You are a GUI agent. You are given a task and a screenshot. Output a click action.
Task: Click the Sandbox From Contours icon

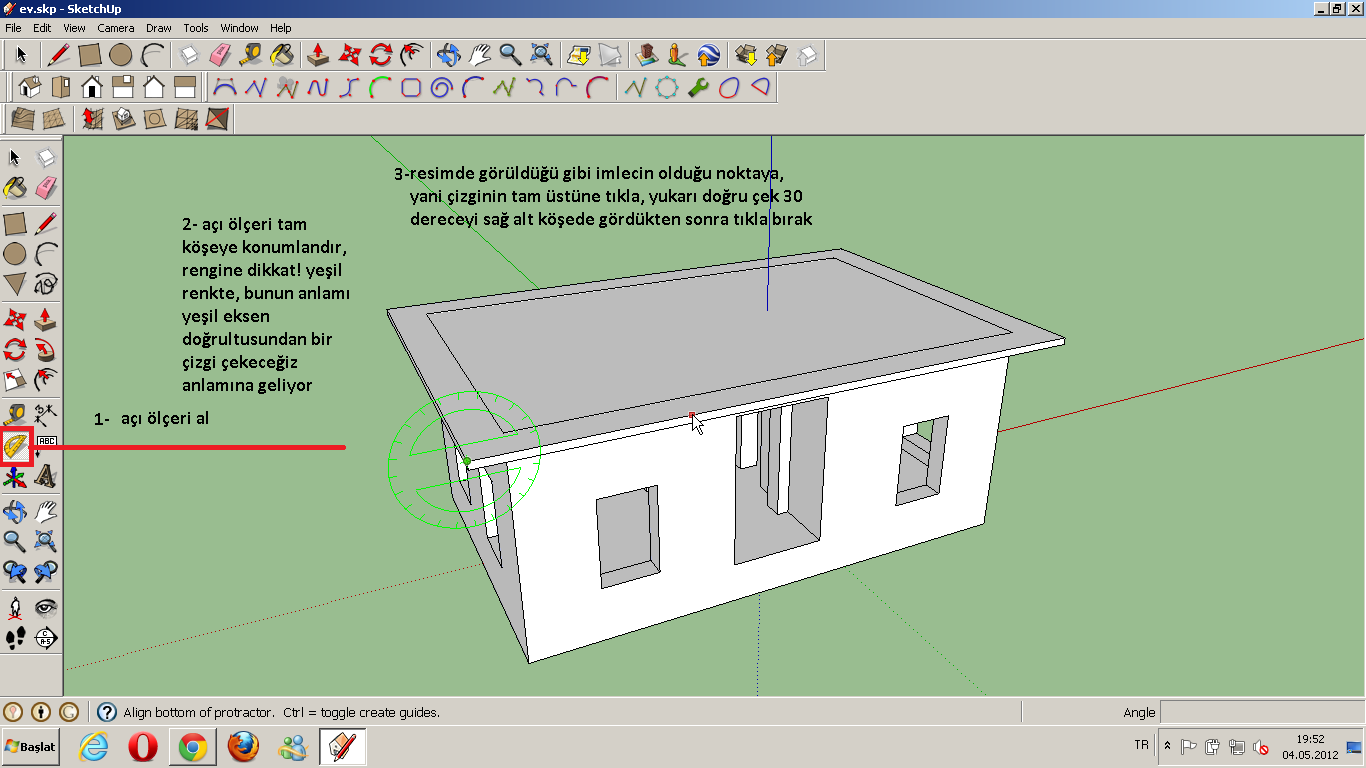pos(22,119)
